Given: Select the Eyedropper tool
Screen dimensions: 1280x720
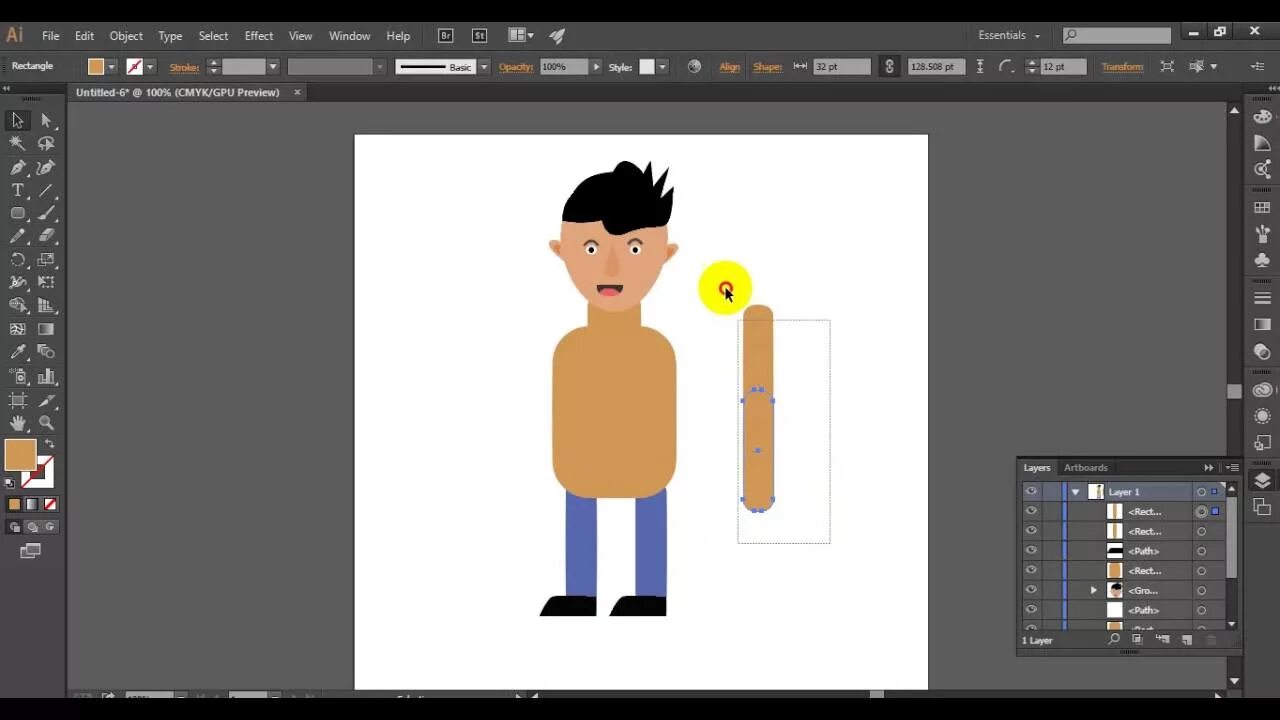Looking at the screenshot, I should point(17,352).
